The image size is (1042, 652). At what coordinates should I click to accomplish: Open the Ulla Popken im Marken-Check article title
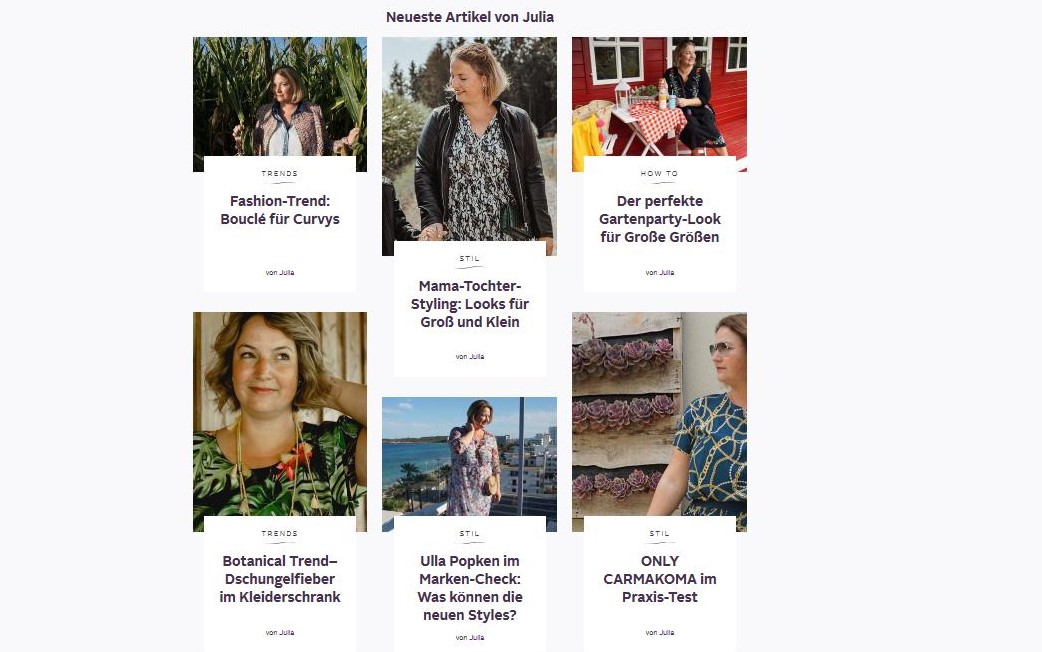point(470,588)
